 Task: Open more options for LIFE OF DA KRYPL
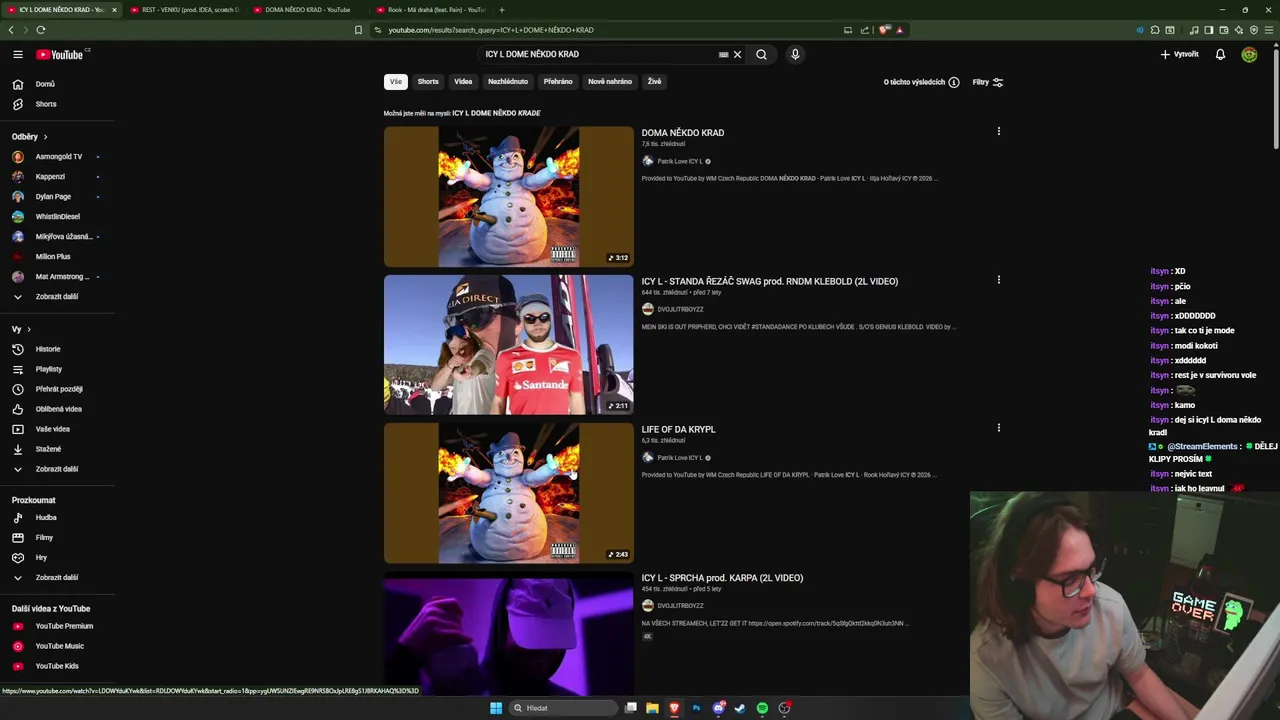point(998,428)
